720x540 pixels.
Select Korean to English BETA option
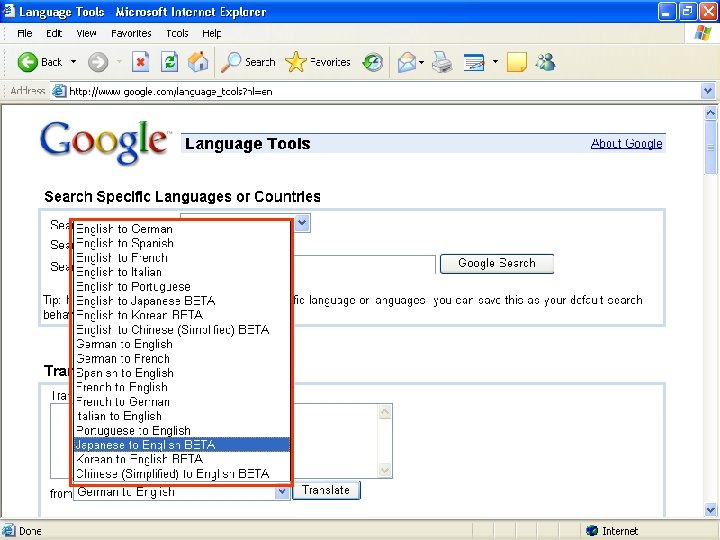pyautogui.click(x=182, y=459)
